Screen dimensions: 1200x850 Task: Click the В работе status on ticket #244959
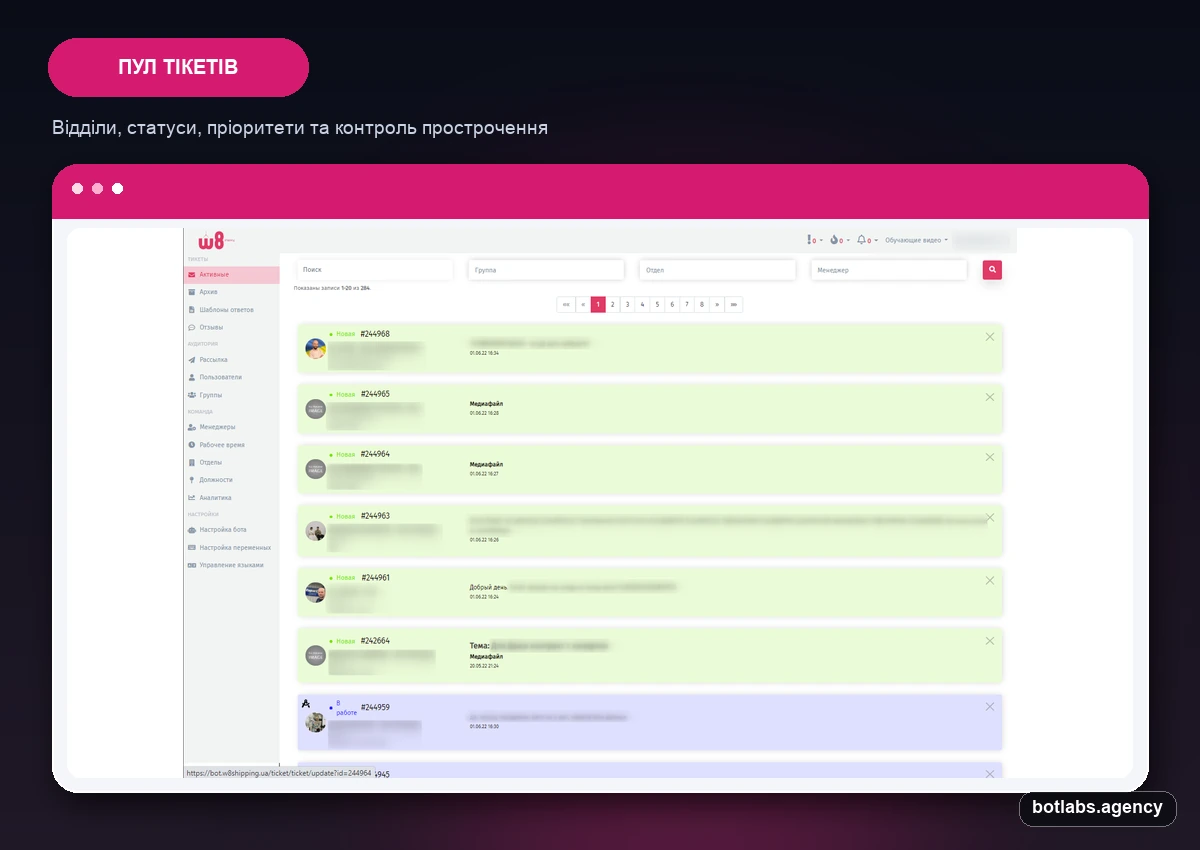(x=345, y=708)
